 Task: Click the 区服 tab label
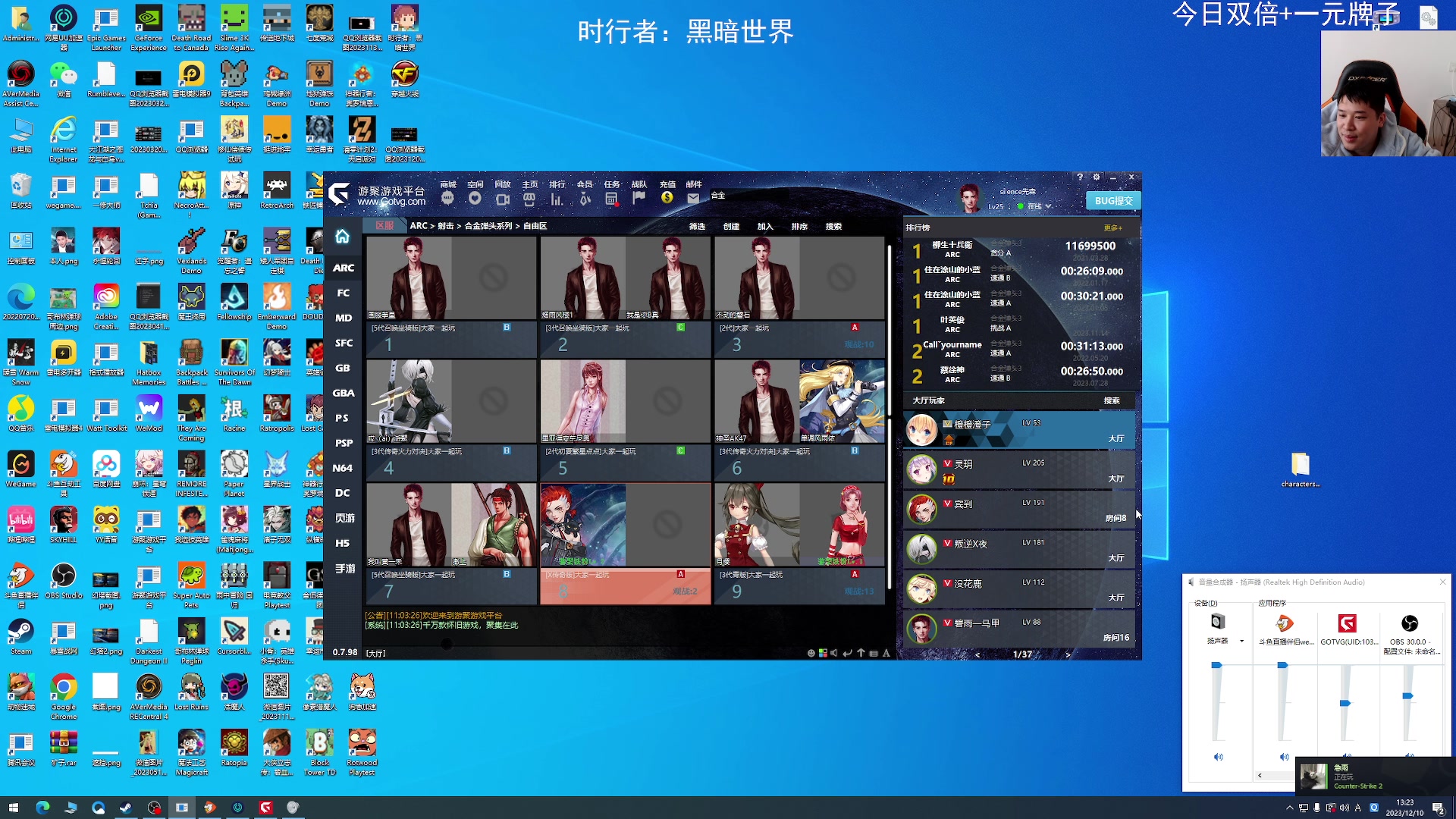(384, 226)
